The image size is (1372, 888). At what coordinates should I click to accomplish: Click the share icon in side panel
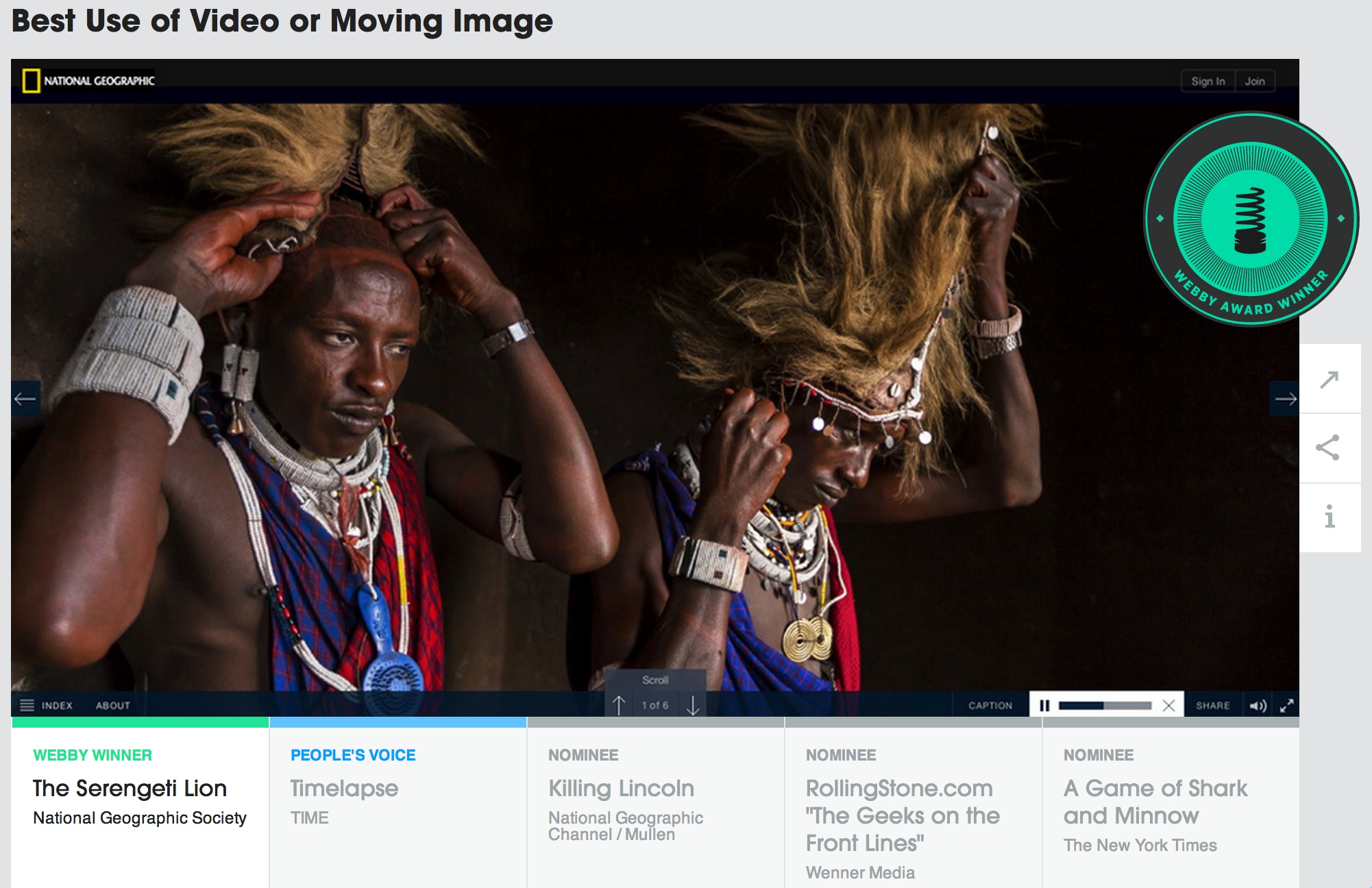(1330, 448)
